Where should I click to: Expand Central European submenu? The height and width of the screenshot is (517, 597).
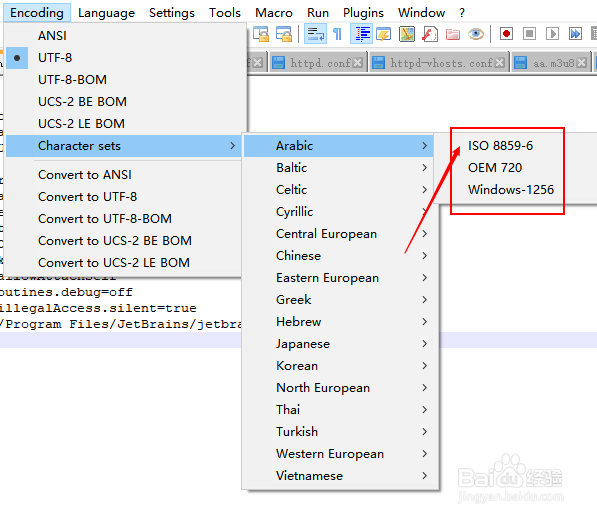(340, 234)
